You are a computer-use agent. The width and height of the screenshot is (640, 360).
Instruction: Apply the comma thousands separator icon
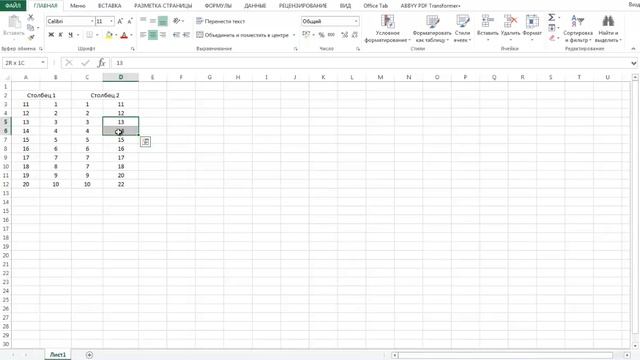[x=331, y=35]
